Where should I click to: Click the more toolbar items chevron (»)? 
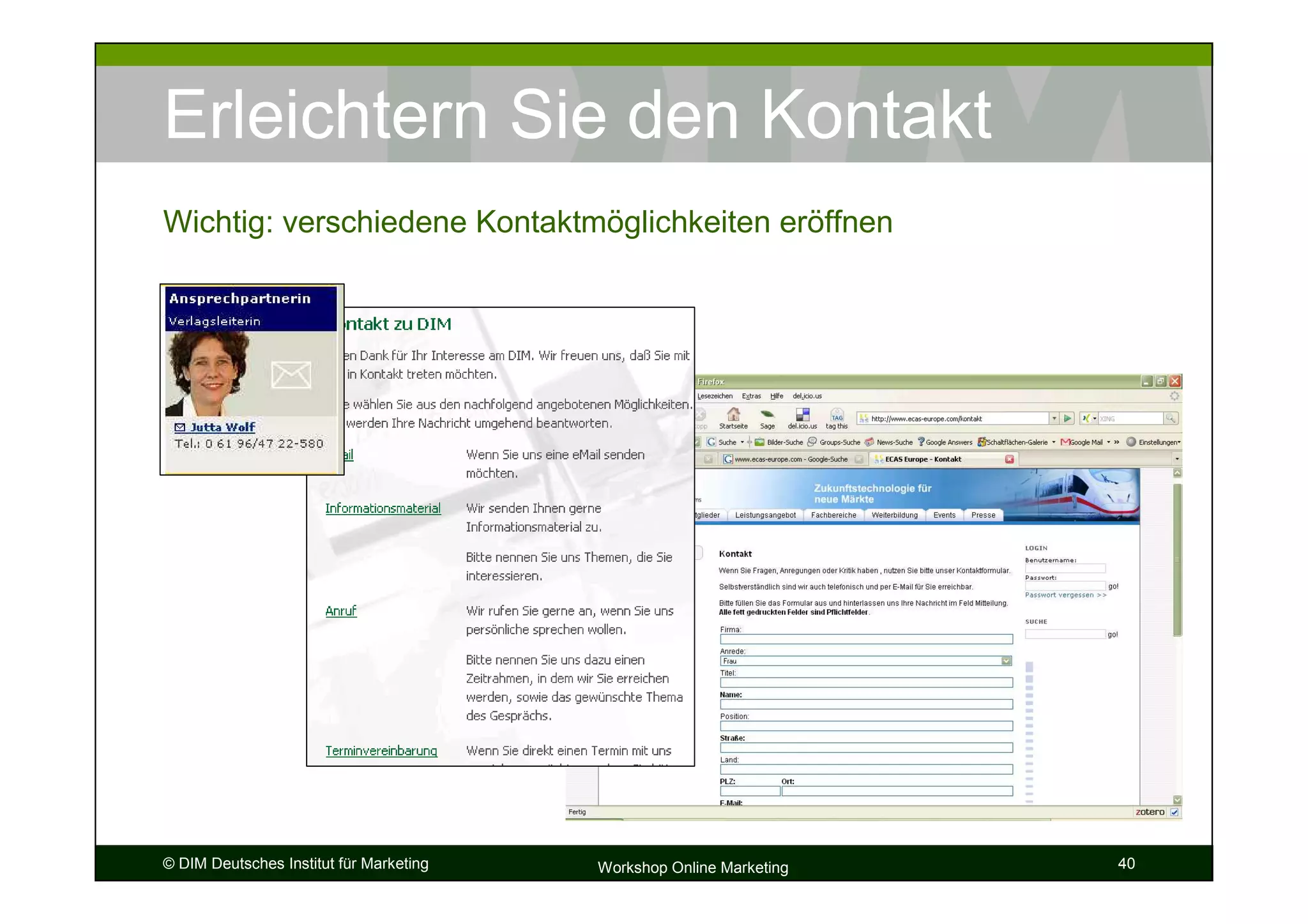1116,442
